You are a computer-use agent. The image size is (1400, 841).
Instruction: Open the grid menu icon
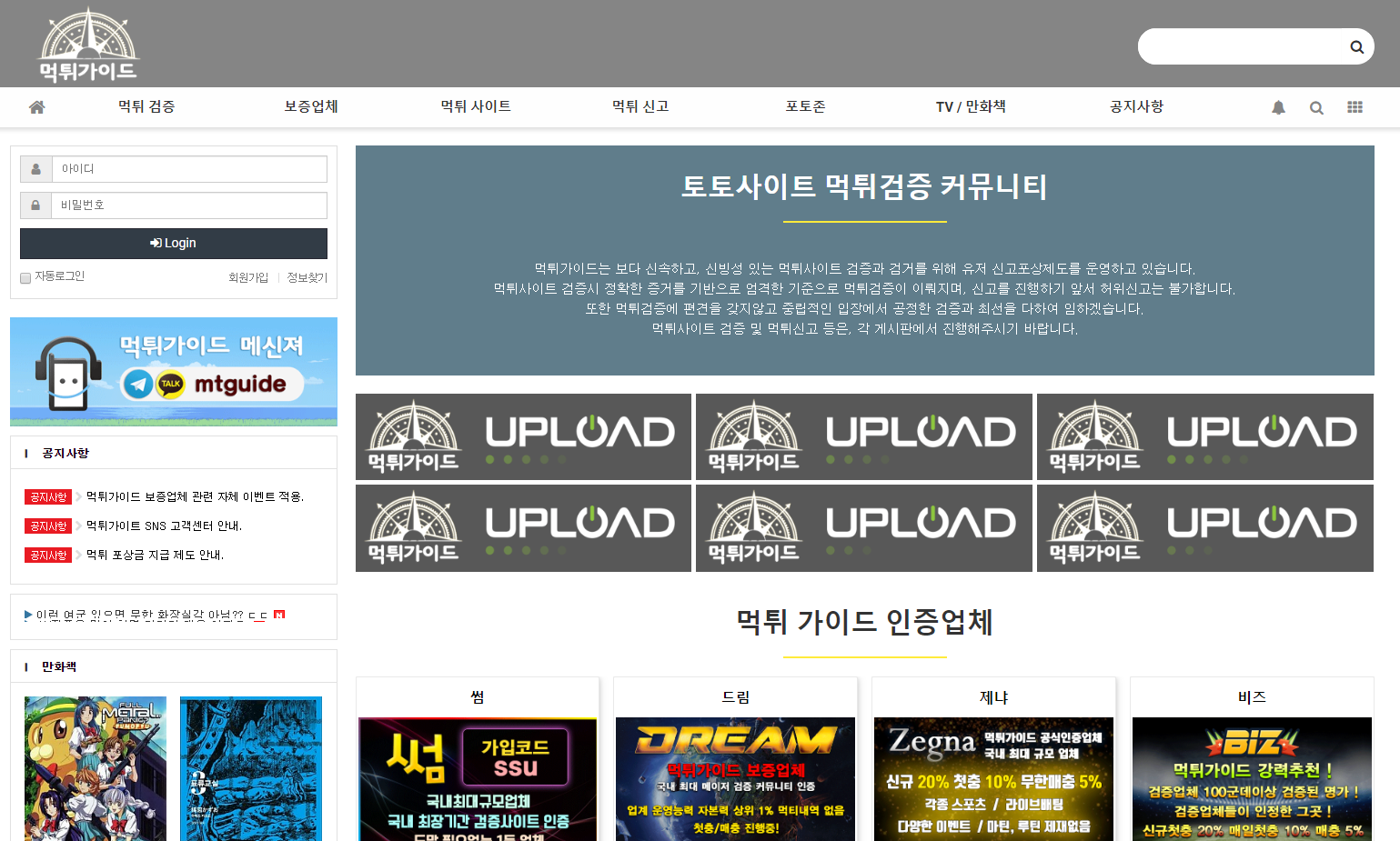pos(1355,107)
